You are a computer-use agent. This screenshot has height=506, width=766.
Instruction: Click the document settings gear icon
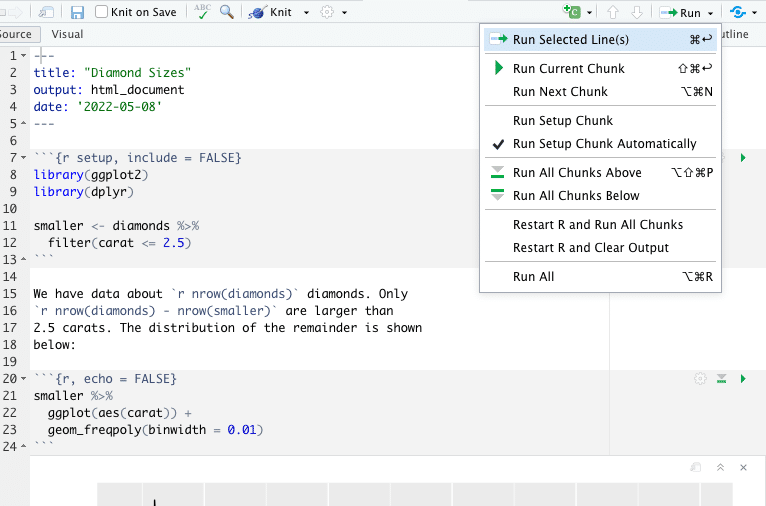coord(327,12)
